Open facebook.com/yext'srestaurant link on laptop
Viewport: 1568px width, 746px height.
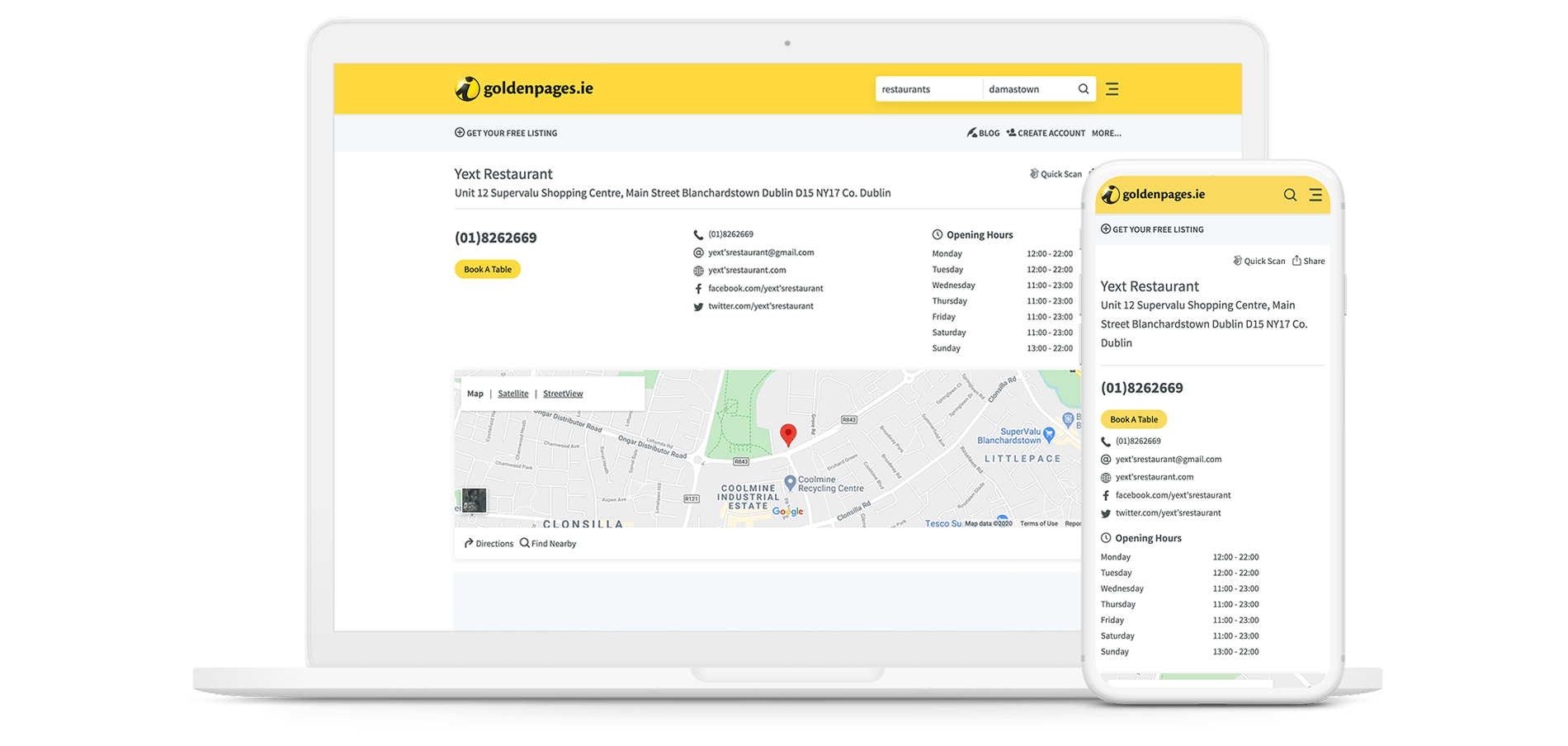coord(766,288)
